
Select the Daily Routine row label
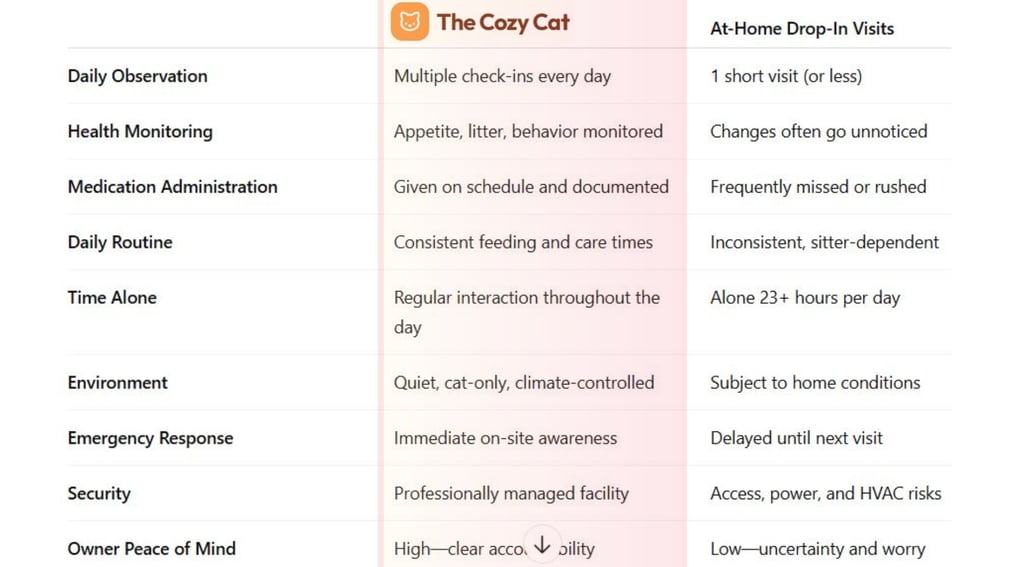[120, 242]
